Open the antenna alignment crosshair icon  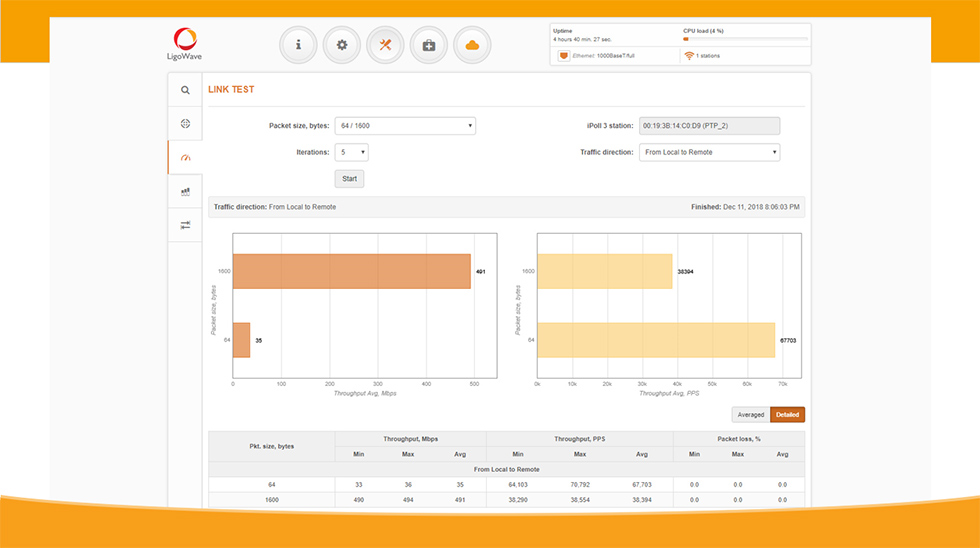(185, 124)
